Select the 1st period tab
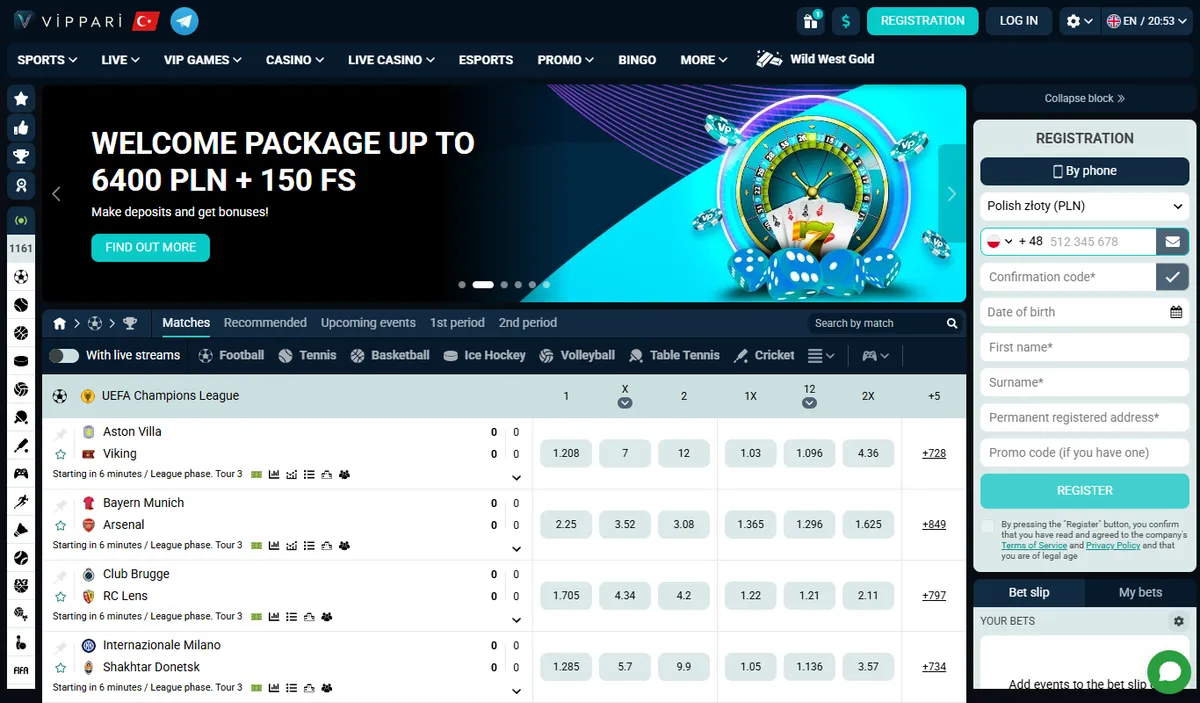1200x703 pixels. (x=457, y=323)
